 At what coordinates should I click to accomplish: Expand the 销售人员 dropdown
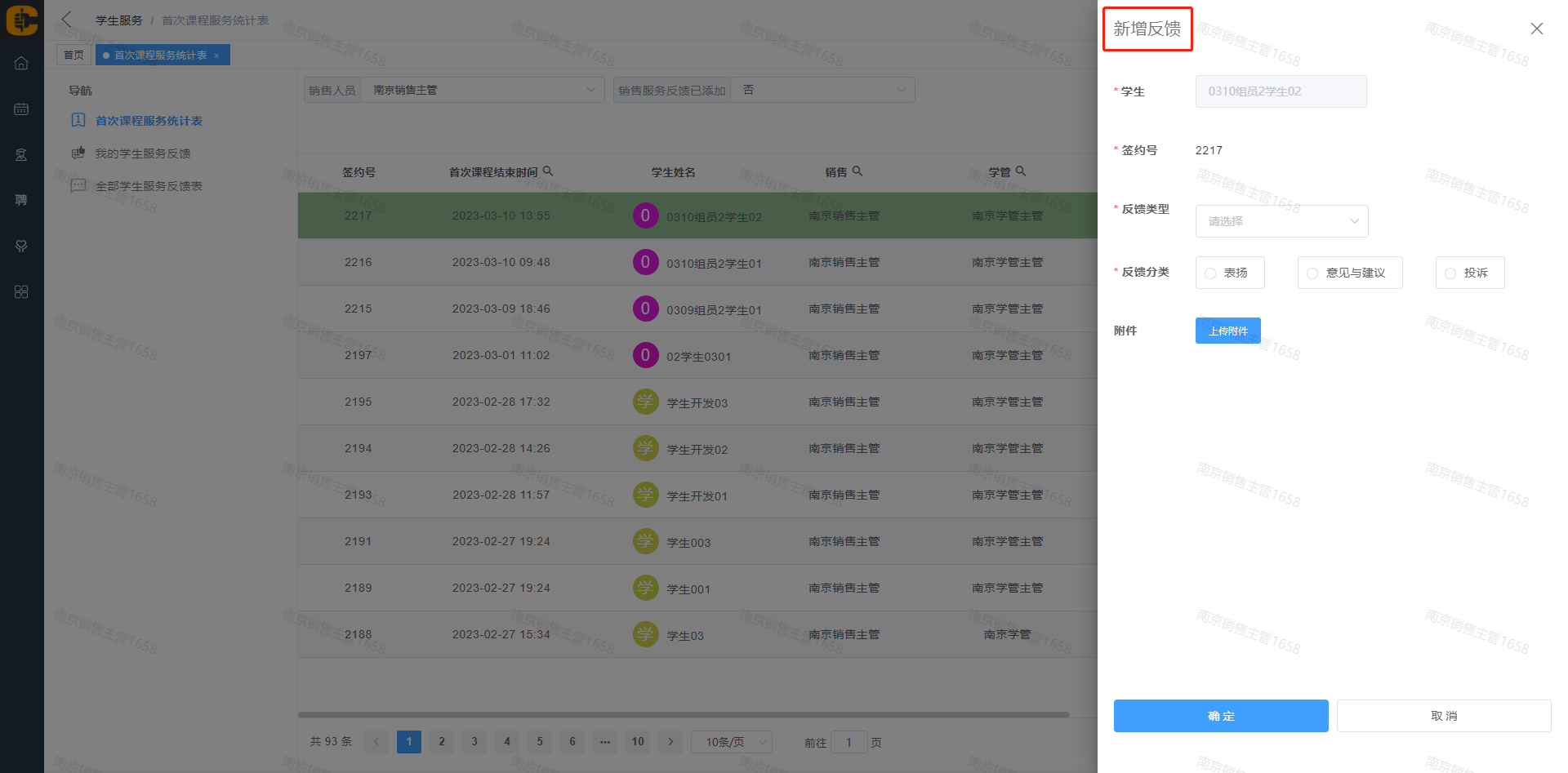pyautogui.click(x=482, y=90)
